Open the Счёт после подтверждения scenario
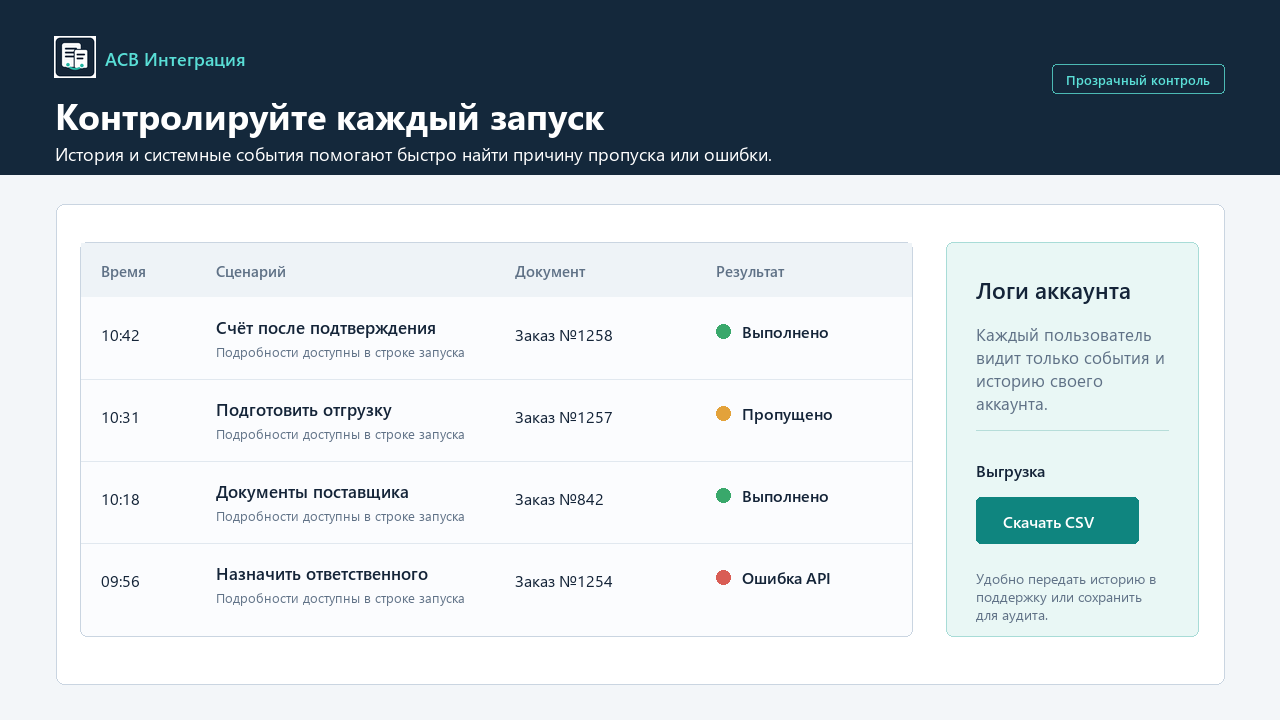Viewport: 1280px width, 720px height. coord(326,328)
